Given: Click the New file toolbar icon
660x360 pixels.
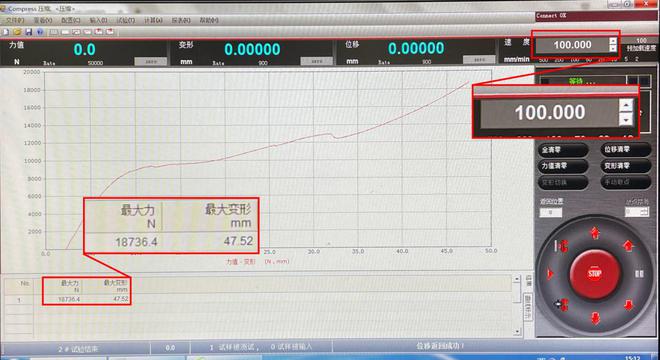Looking at the screenshot, I should 6,32.
